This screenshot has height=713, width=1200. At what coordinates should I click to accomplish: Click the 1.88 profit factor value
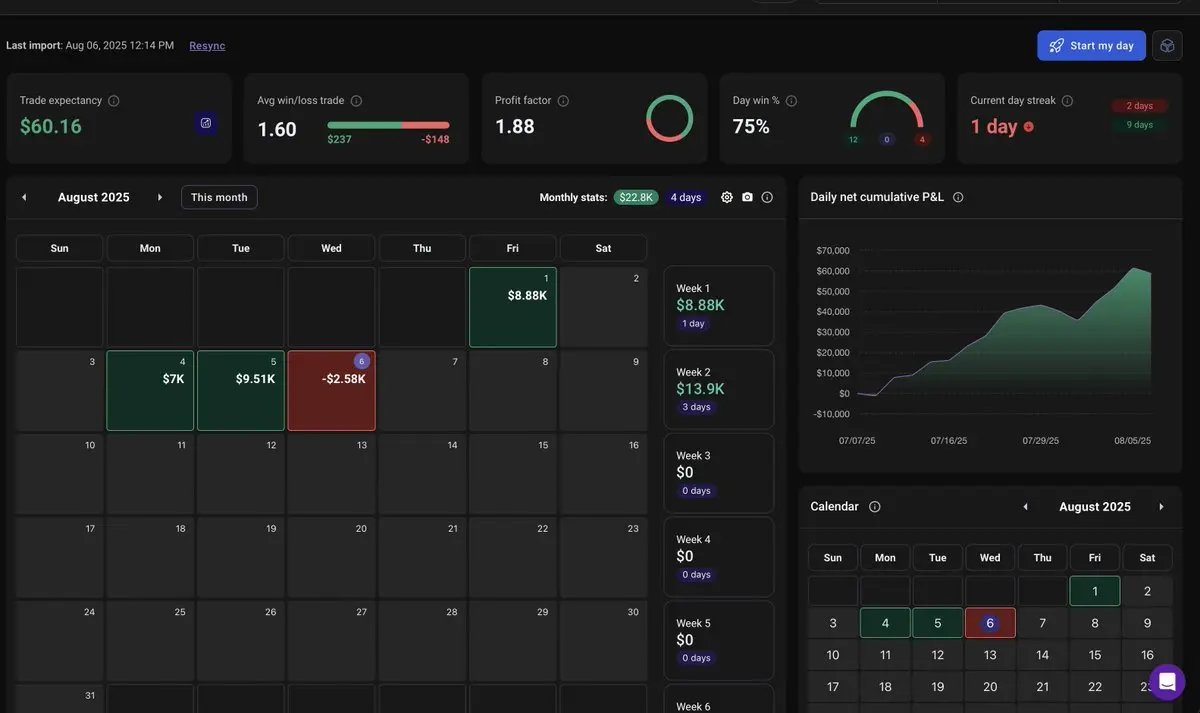click(x=515, y=127)
